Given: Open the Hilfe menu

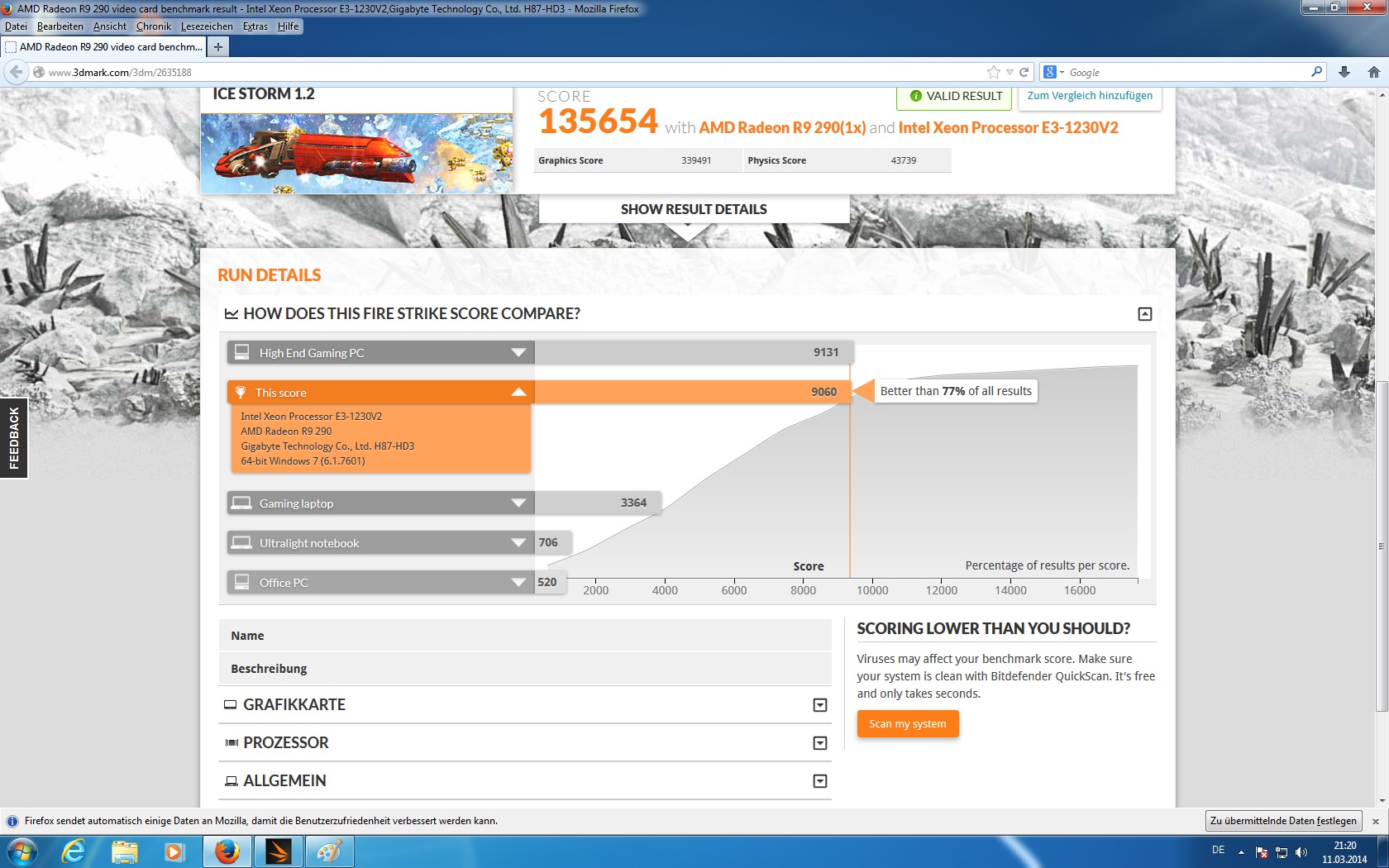Looking at the screenshot, I should (x=289, y=26).
